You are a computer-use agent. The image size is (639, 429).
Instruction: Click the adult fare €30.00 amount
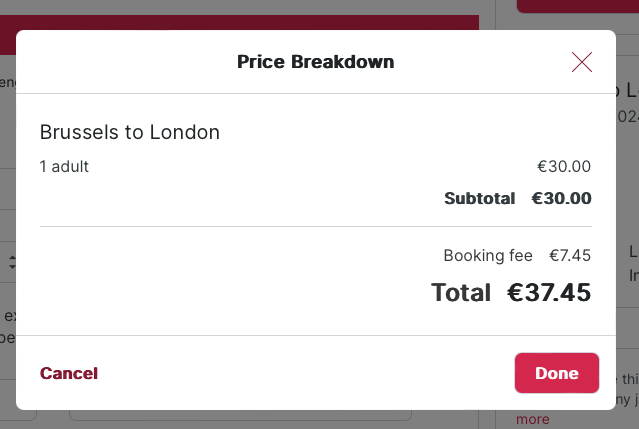pyautogui.click(x=564, y=166)
